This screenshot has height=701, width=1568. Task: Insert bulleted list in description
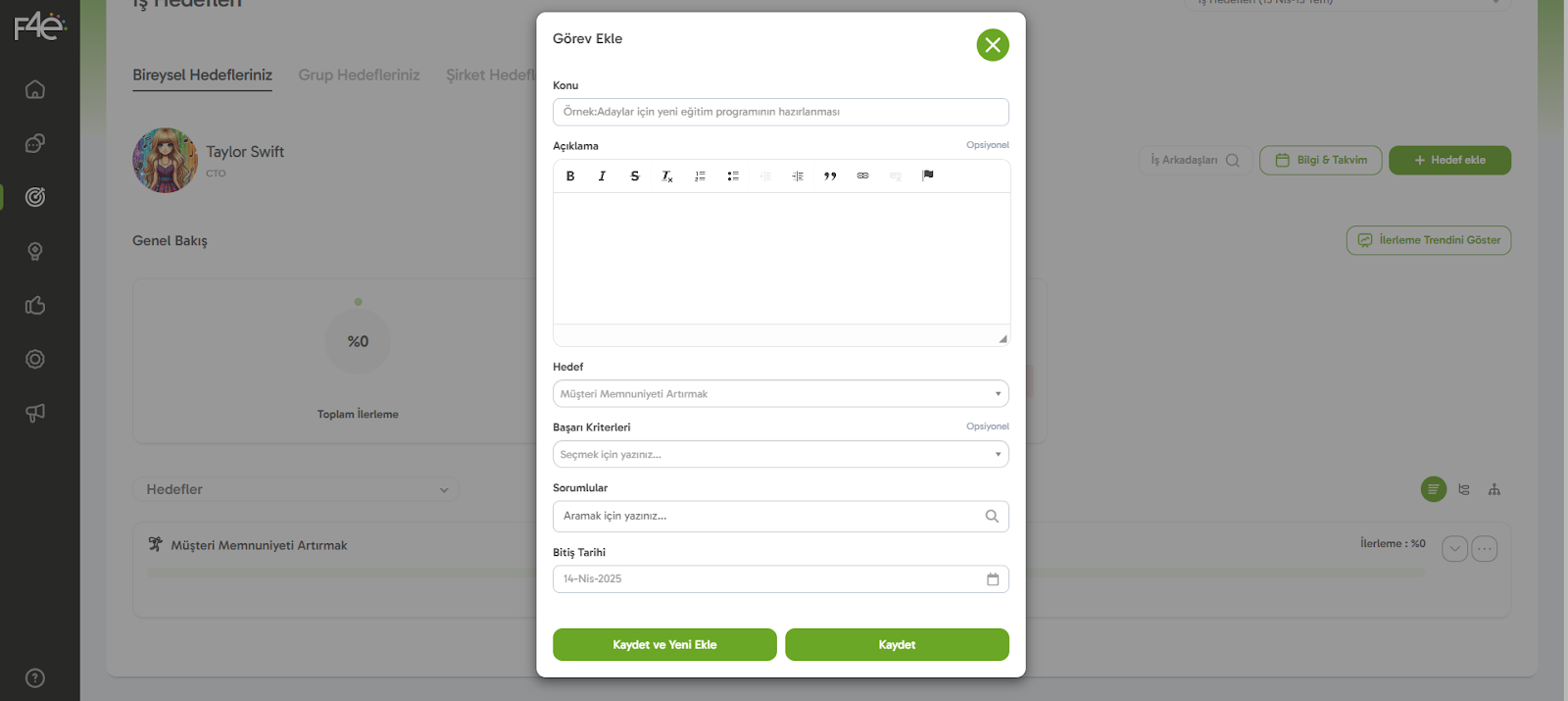pyautogui.click(x=733, y=176)
